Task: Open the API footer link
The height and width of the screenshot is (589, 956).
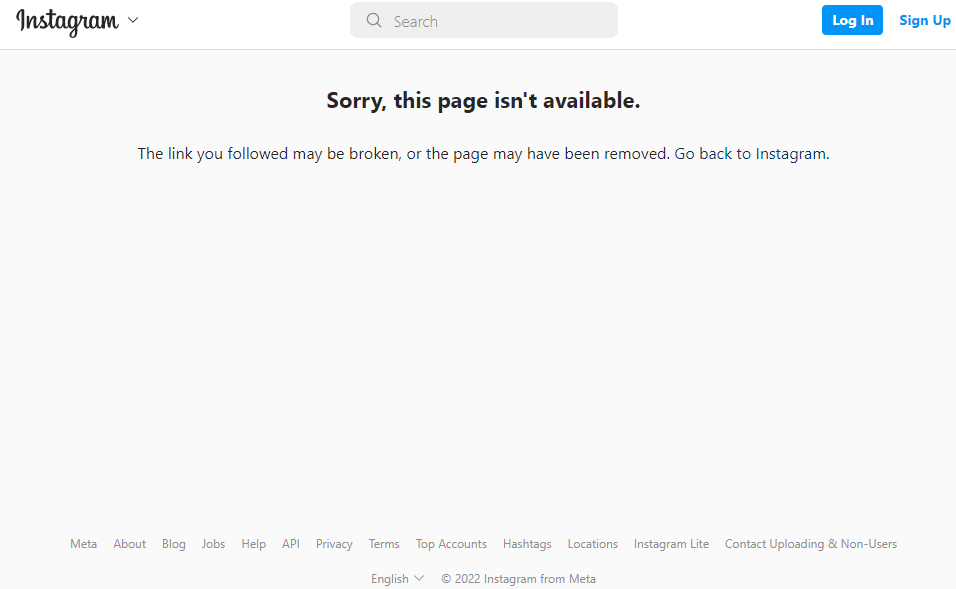Action: (291, 544)
